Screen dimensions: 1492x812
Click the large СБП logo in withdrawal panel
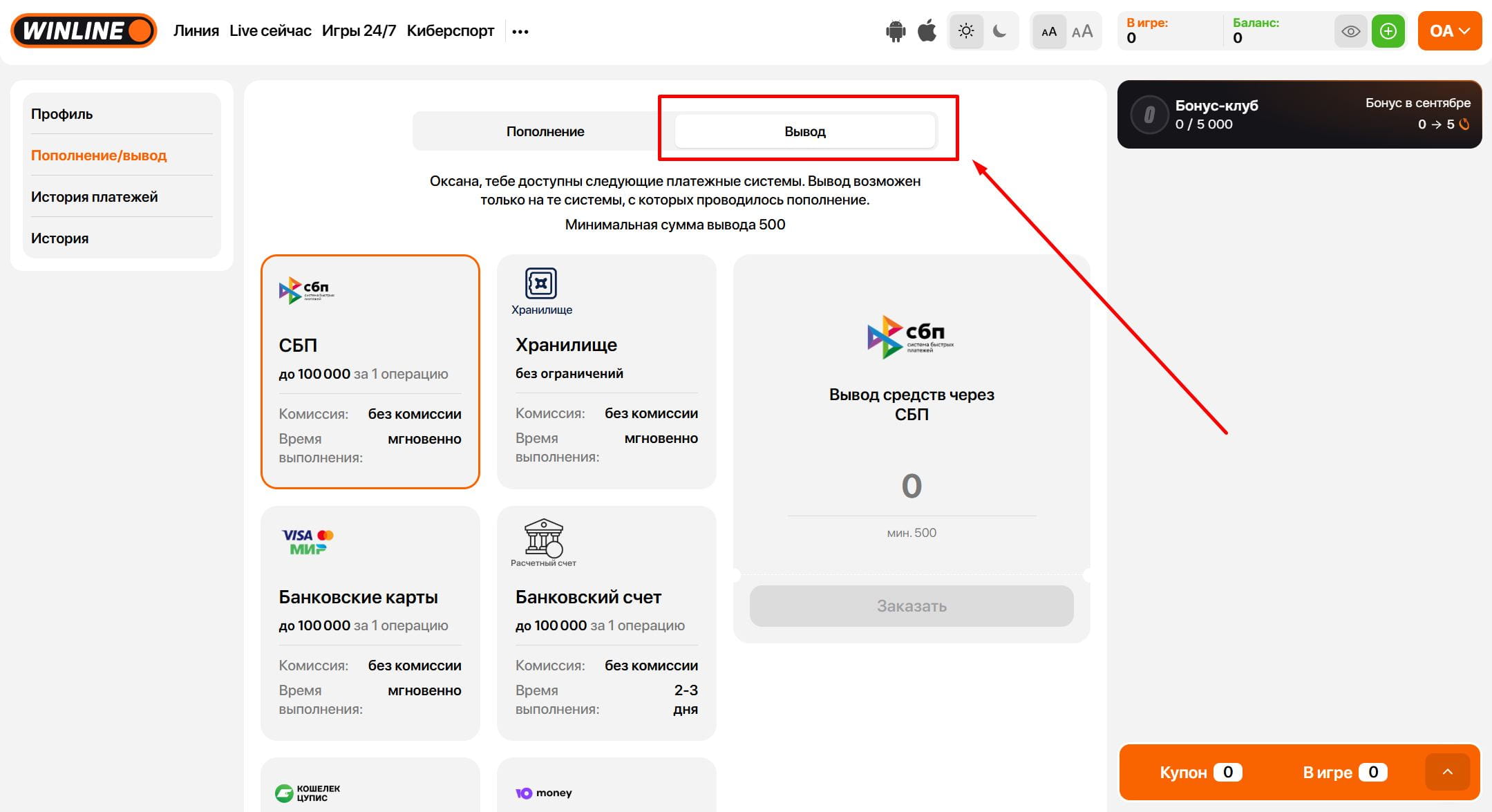pos(910,337)
